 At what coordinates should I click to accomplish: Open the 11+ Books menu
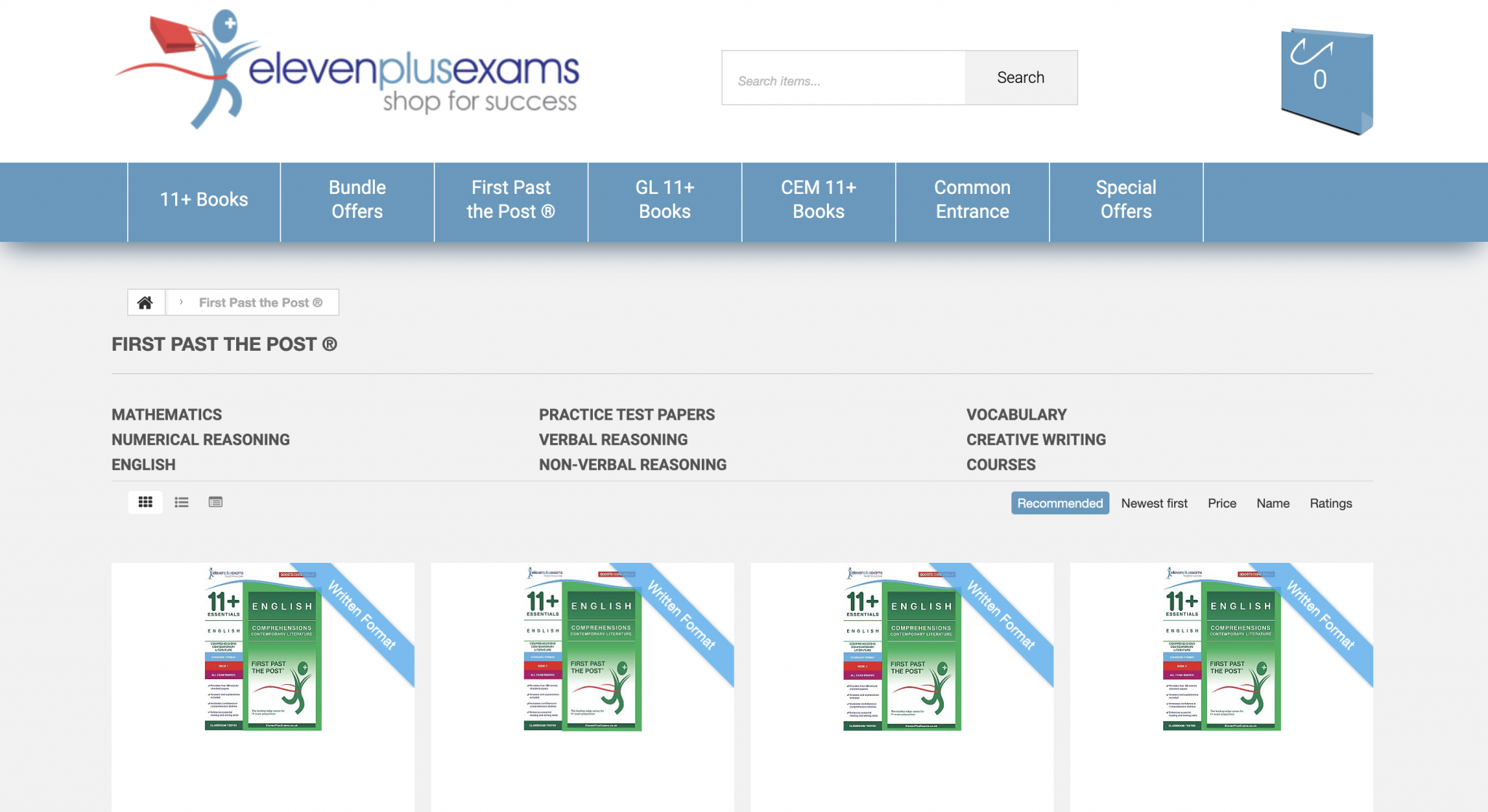pos(203,200)
